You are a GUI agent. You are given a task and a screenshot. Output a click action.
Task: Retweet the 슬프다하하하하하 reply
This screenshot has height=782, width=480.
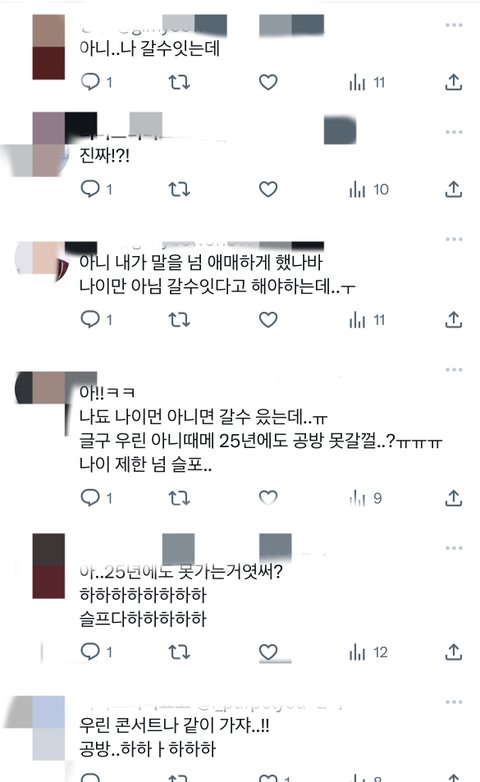point(179,652)
